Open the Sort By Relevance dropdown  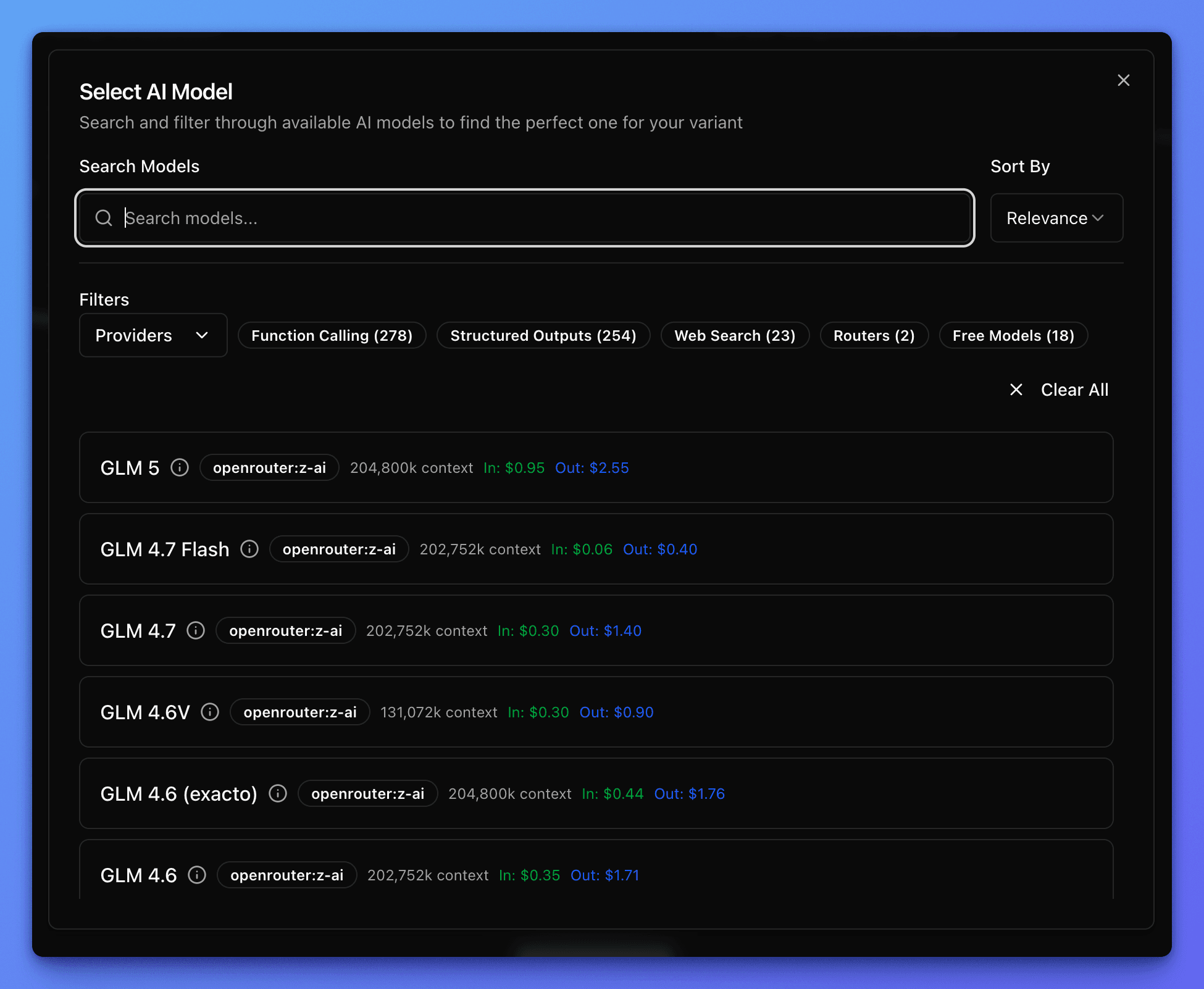coord(1056,218)
